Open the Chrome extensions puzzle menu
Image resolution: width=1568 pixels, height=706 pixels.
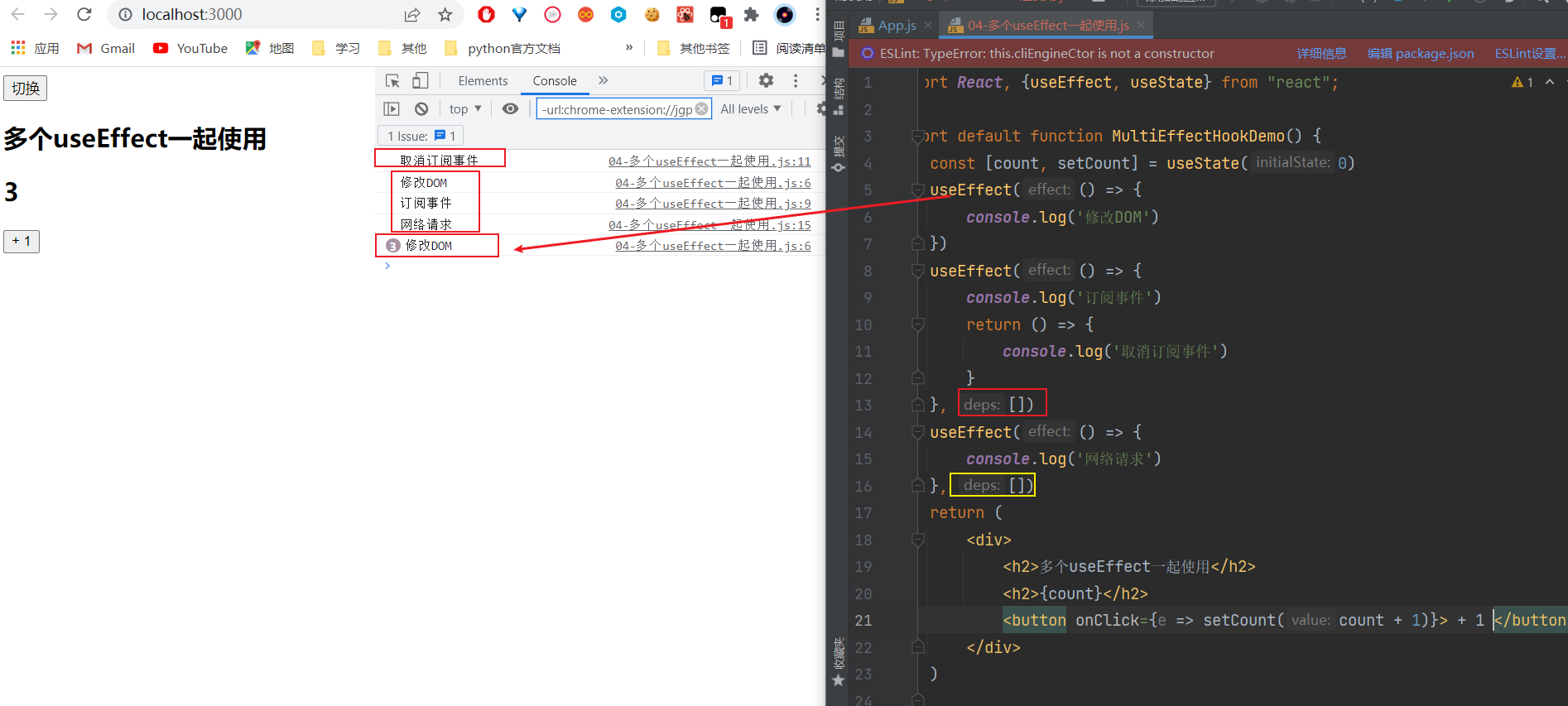pyautogui.click(x=751, y=14)
